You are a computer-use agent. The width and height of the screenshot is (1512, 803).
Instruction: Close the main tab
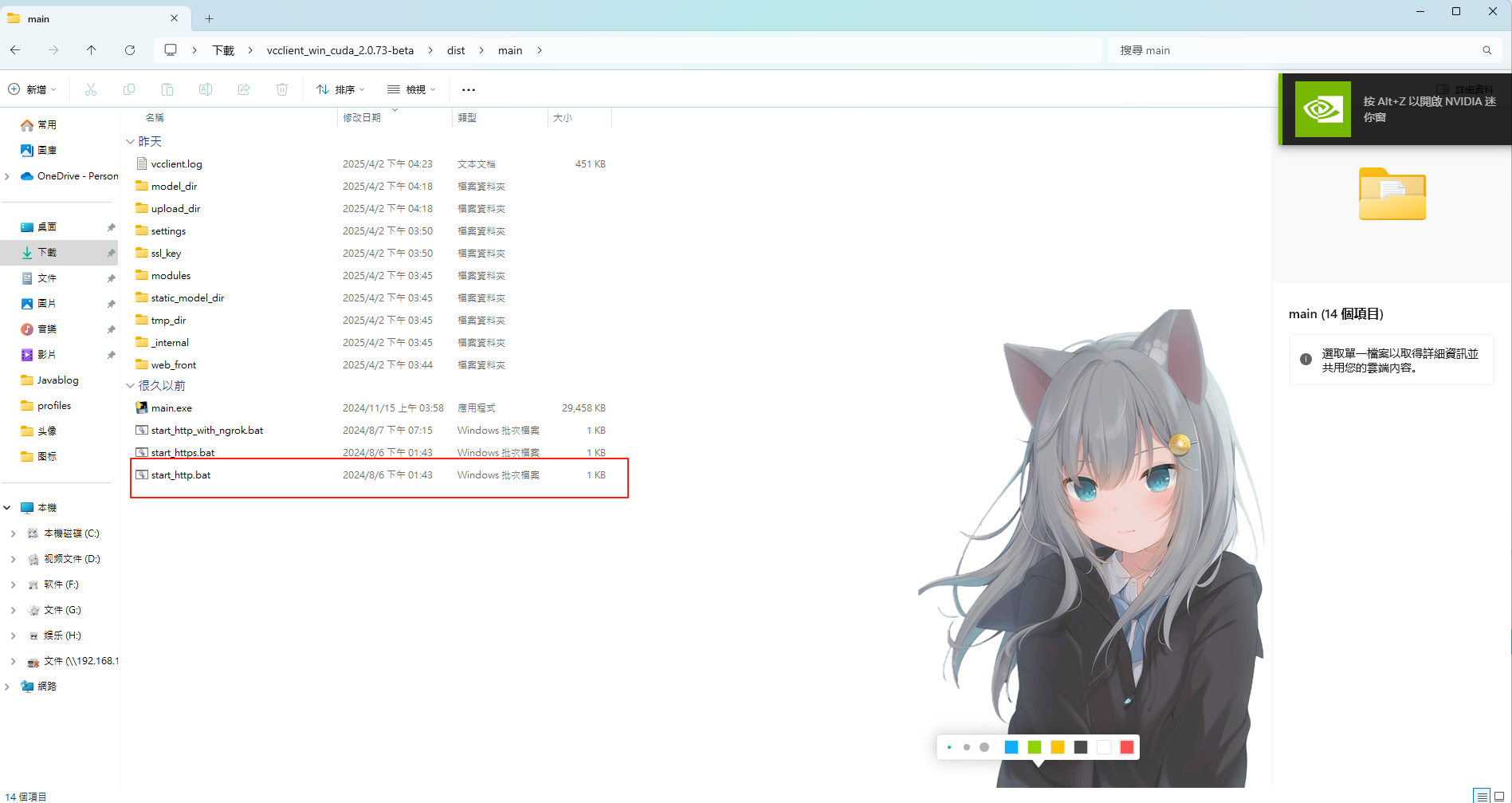click(x=175, y=18)
